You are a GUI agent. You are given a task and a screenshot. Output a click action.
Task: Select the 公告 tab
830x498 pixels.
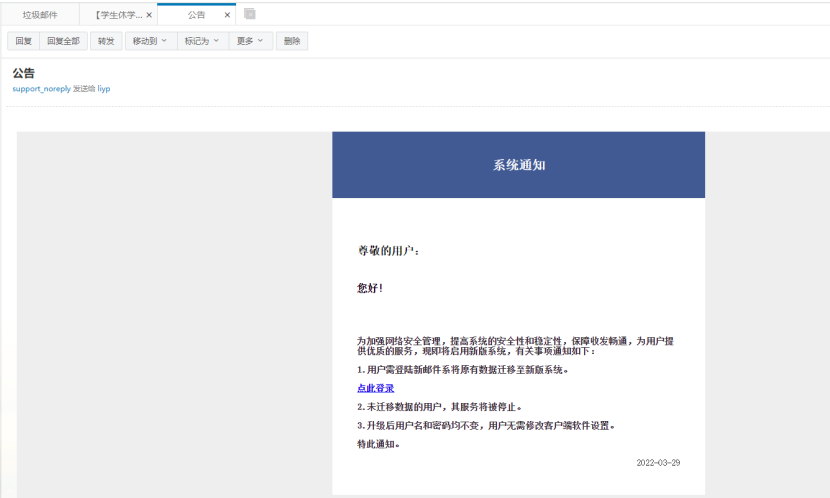click(x=196, y=15)
